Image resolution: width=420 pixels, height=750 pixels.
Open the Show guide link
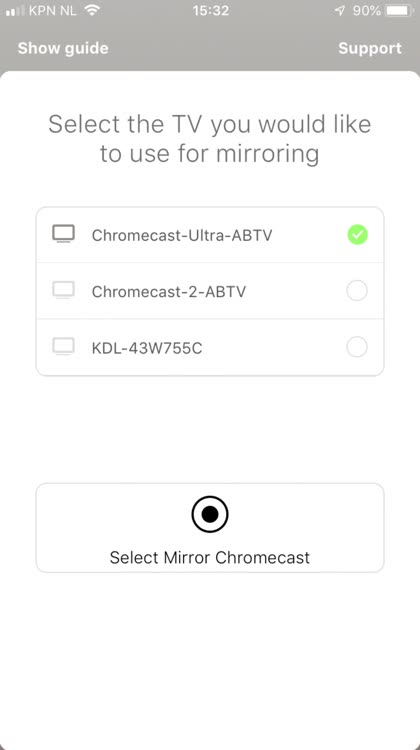tap(63, 48)
